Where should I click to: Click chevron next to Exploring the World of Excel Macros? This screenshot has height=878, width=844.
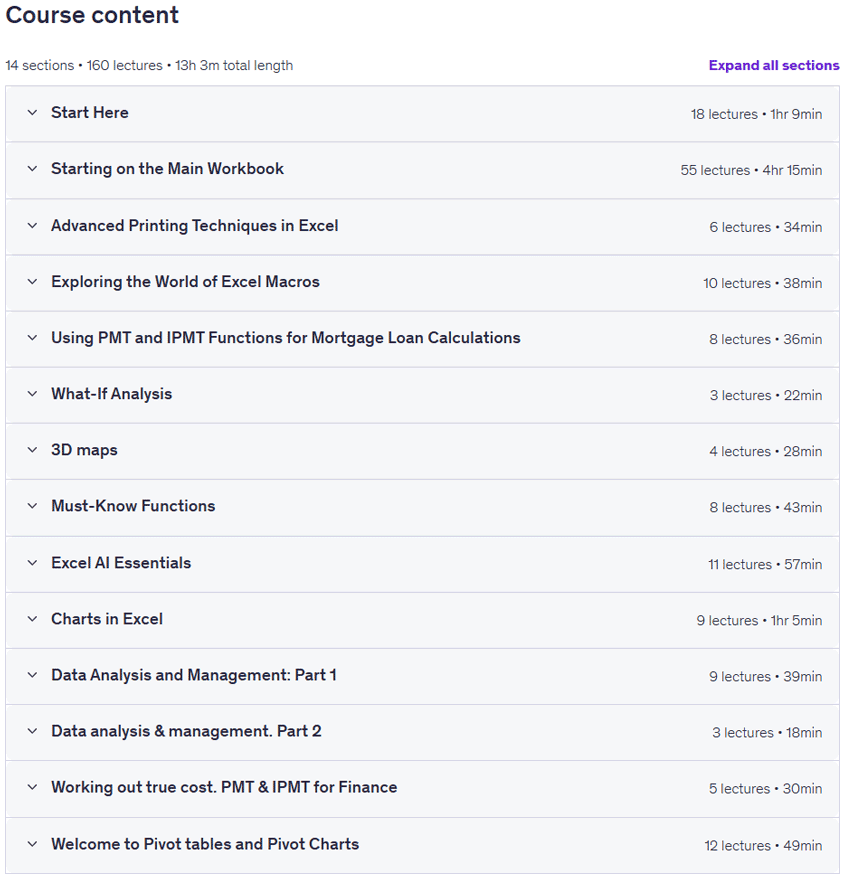click(x=32, y=282)
